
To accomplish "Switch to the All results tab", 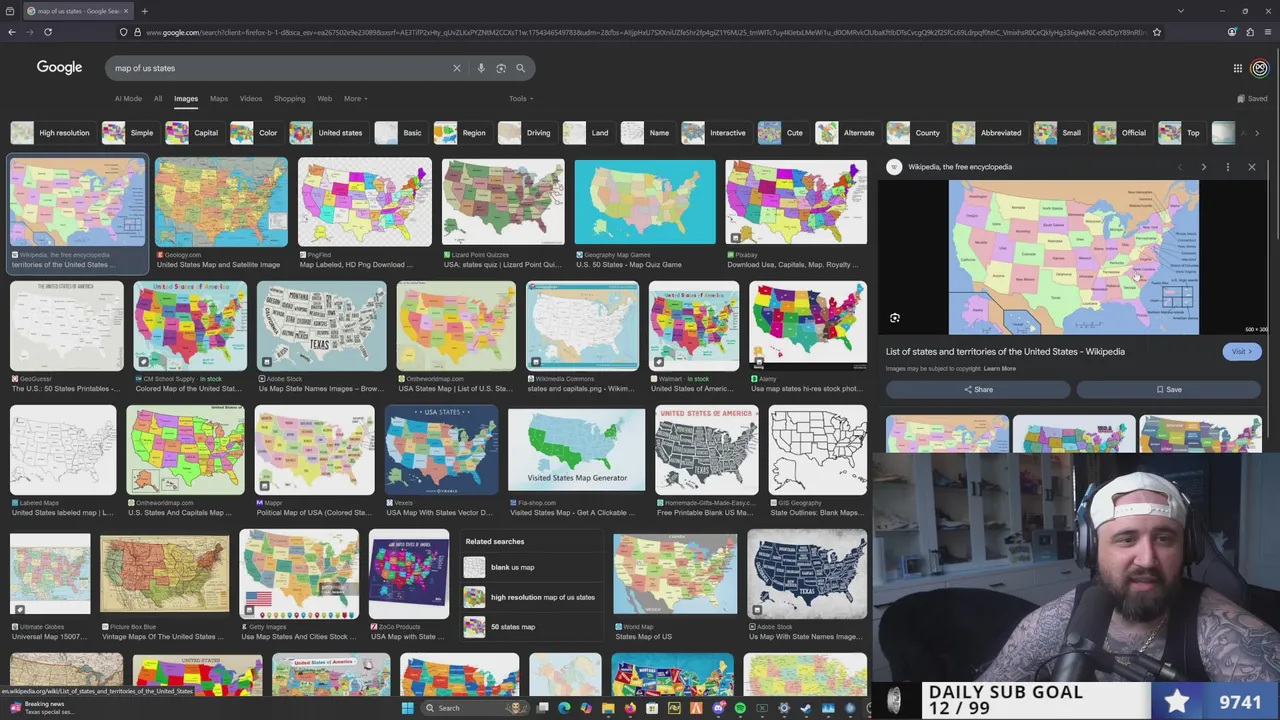I will point(158,99).
